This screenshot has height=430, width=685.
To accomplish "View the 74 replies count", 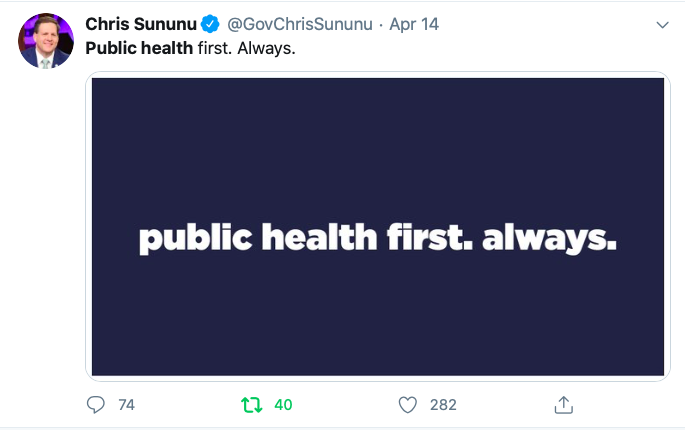I will click(x=126, y=405).
